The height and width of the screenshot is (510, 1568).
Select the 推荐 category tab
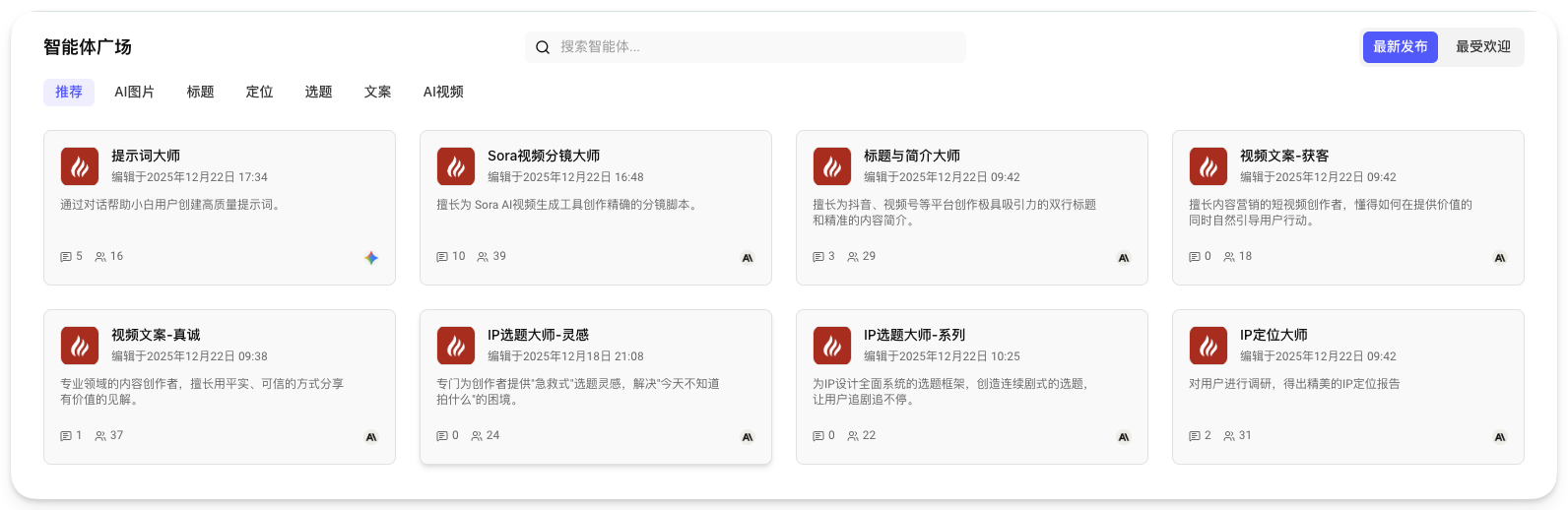(69, 92)
